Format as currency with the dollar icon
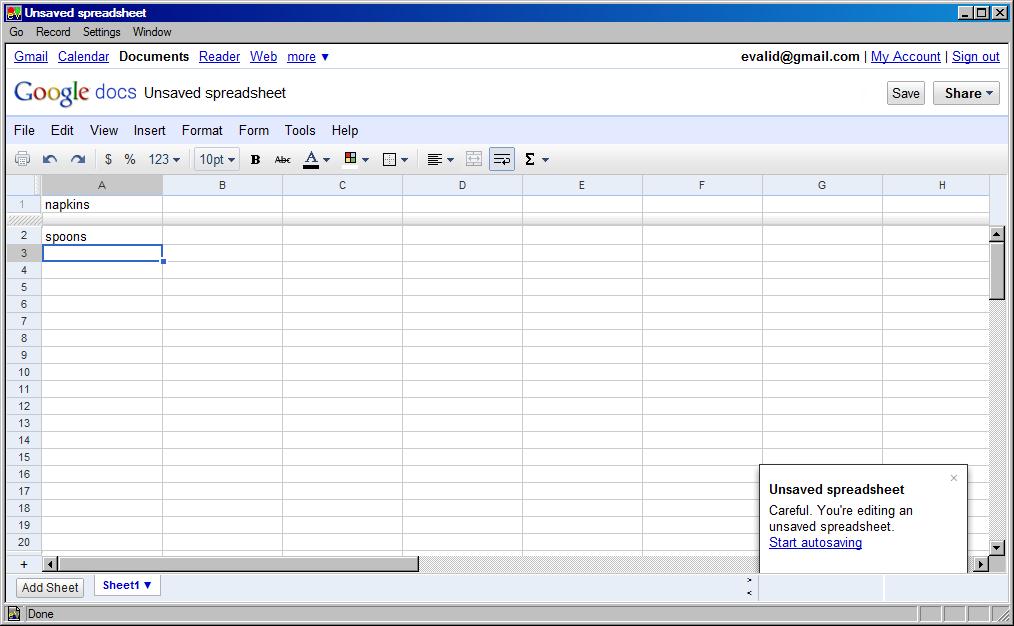This screenshot has width=1014, height=626. point(108,159)
